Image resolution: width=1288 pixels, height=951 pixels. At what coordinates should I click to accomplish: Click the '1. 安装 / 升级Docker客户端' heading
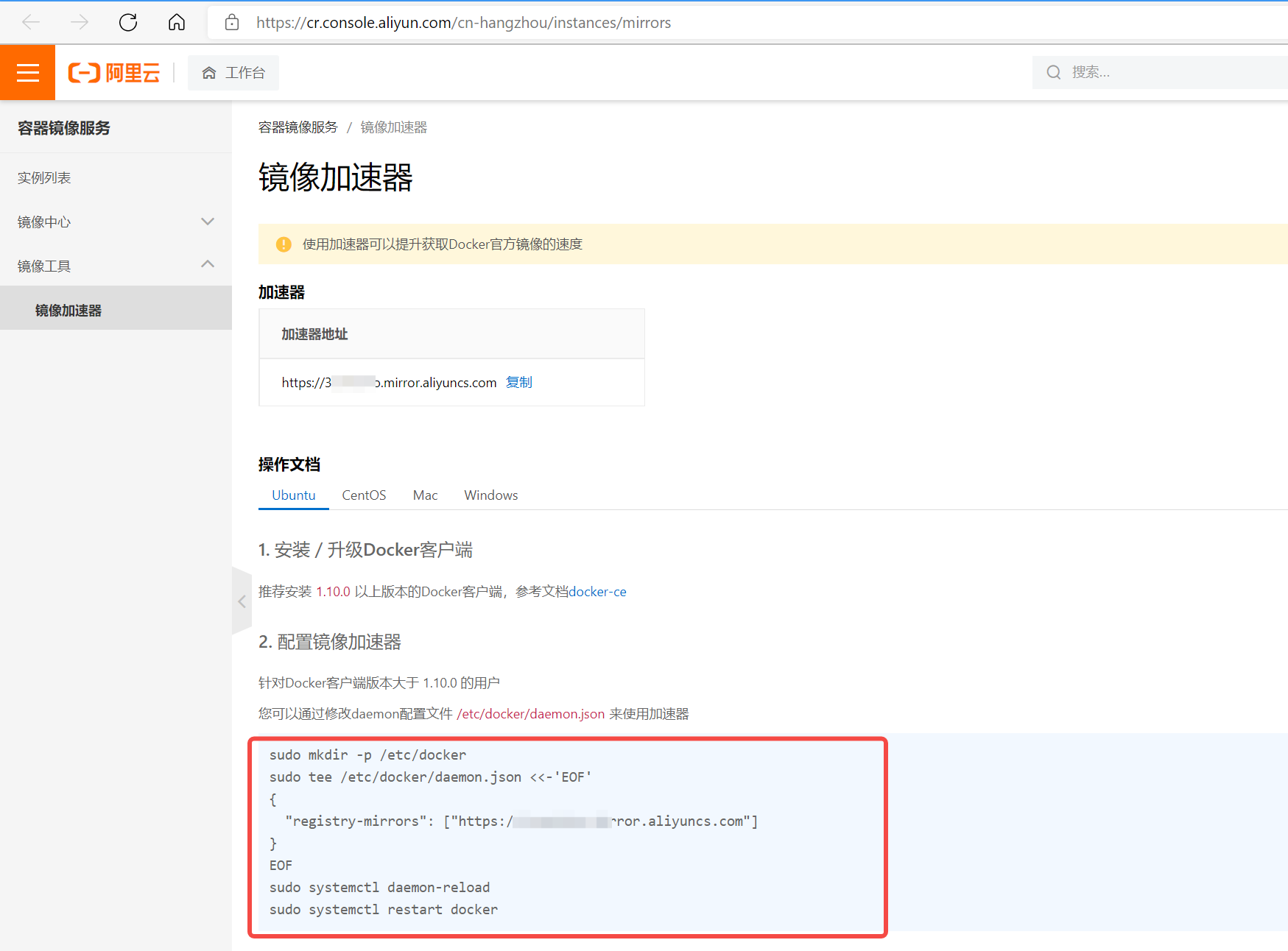pos(365,550)
